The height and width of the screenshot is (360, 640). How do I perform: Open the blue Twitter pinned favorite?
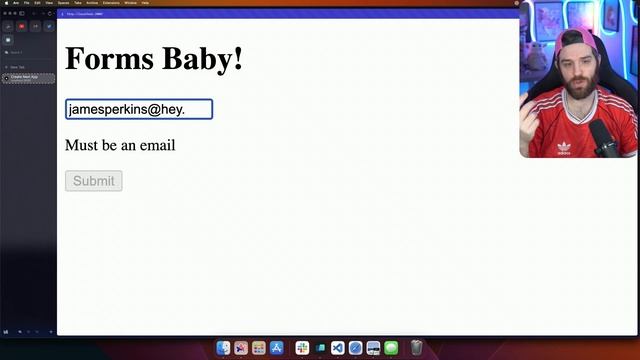pos(49,27)
